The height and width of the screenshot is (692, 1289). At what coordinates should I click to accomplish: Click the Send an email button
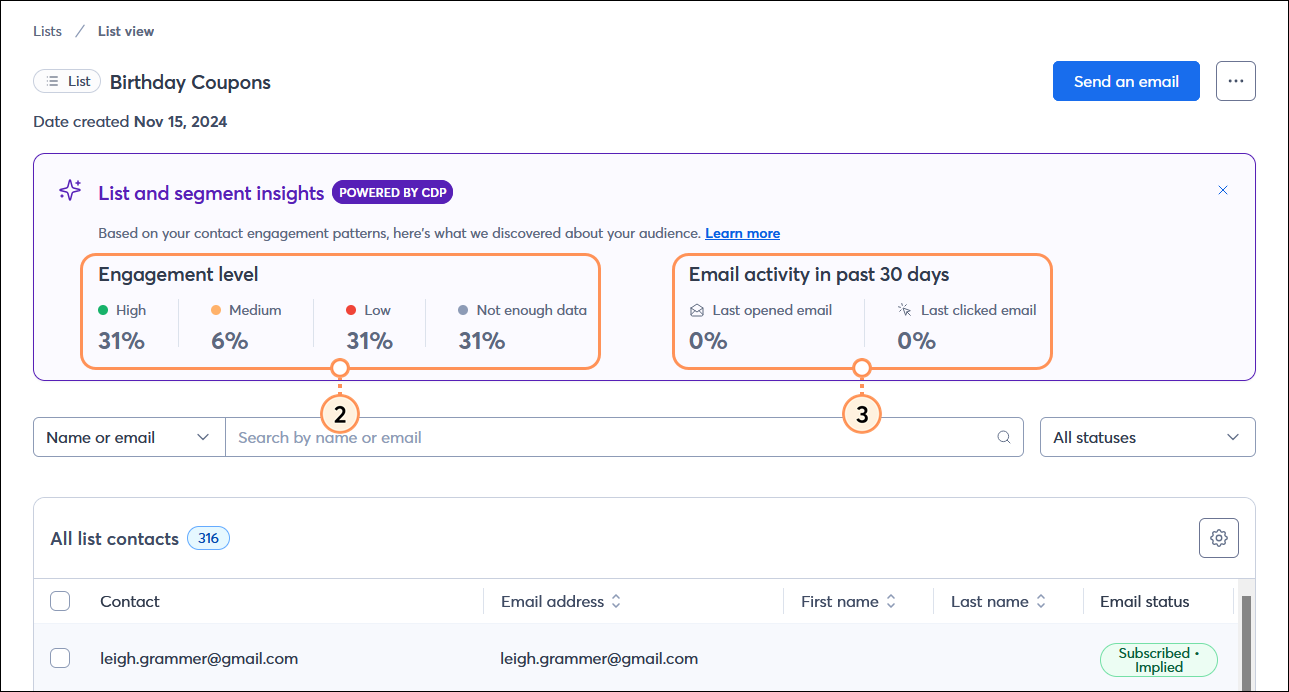point(1126,81)
